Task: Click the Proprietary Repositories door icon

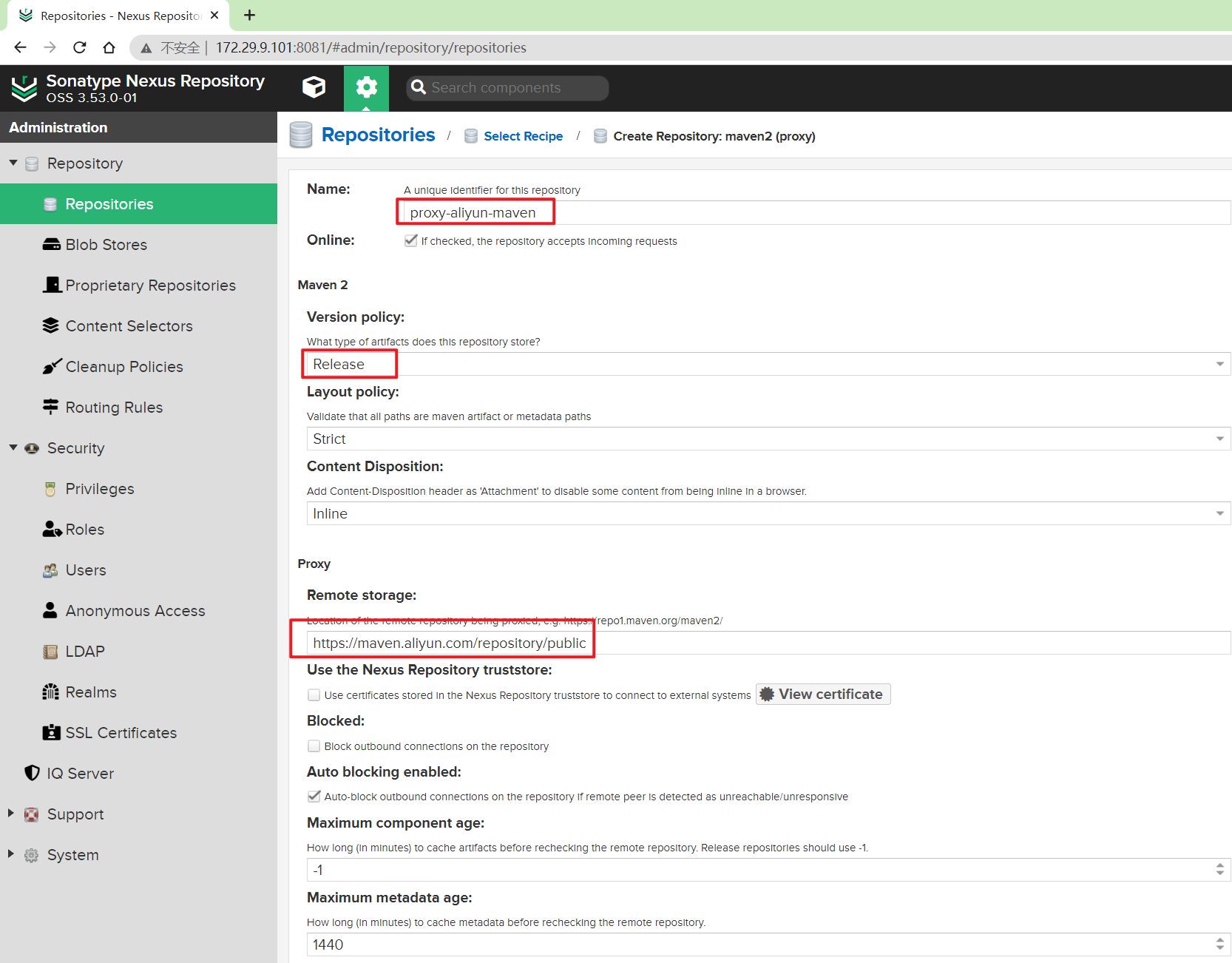Action: (x=52, y=285)
